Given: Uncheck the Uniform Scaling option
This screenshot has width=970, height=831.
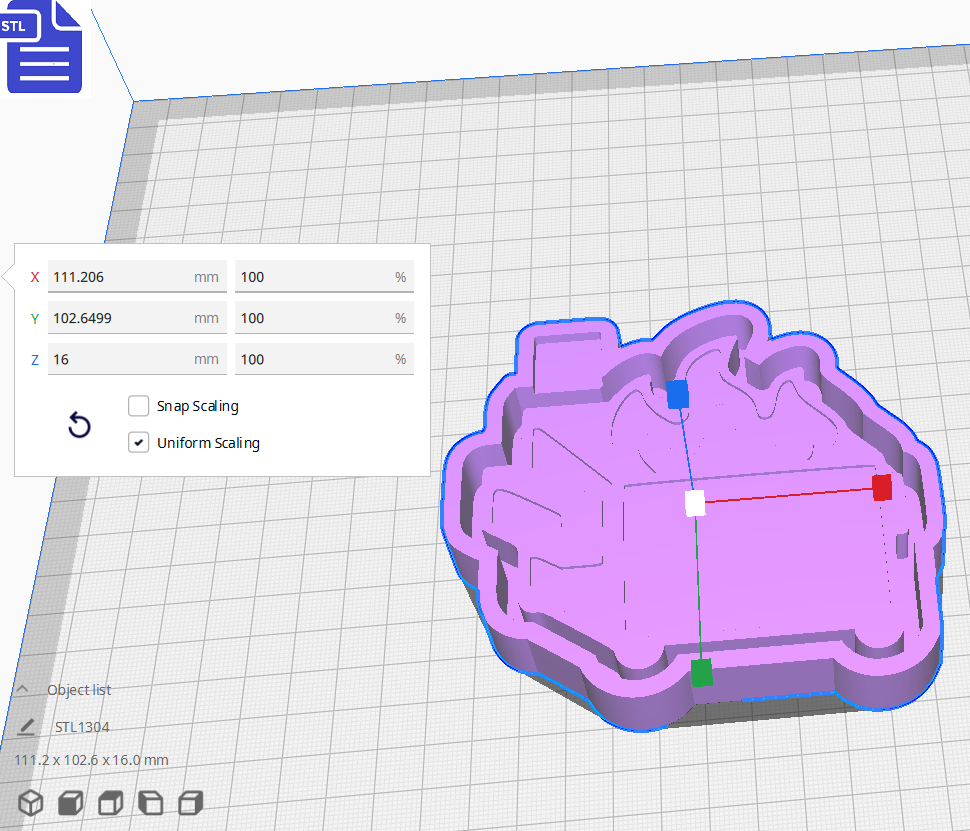Looking at the screenshot, I should click(x=138, y=442).
